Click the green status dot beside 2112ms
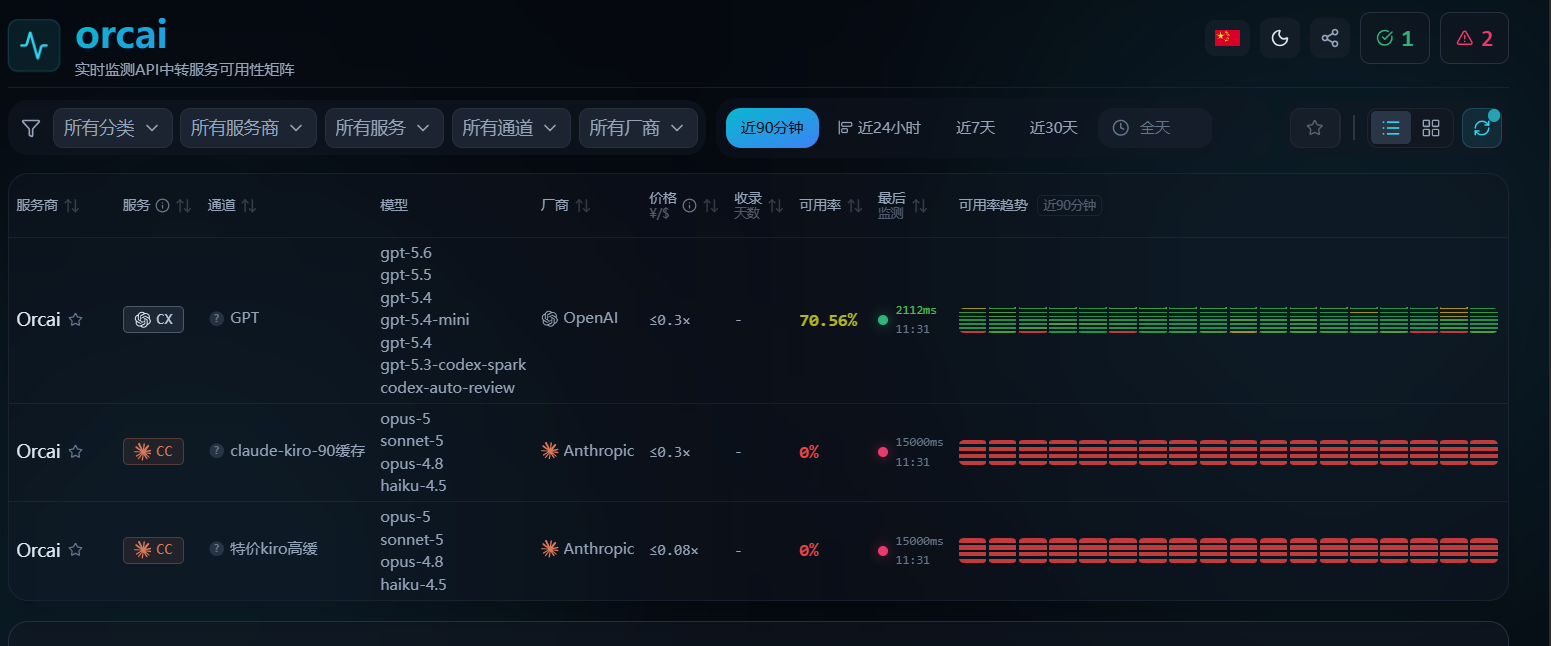 coord(883,320)
